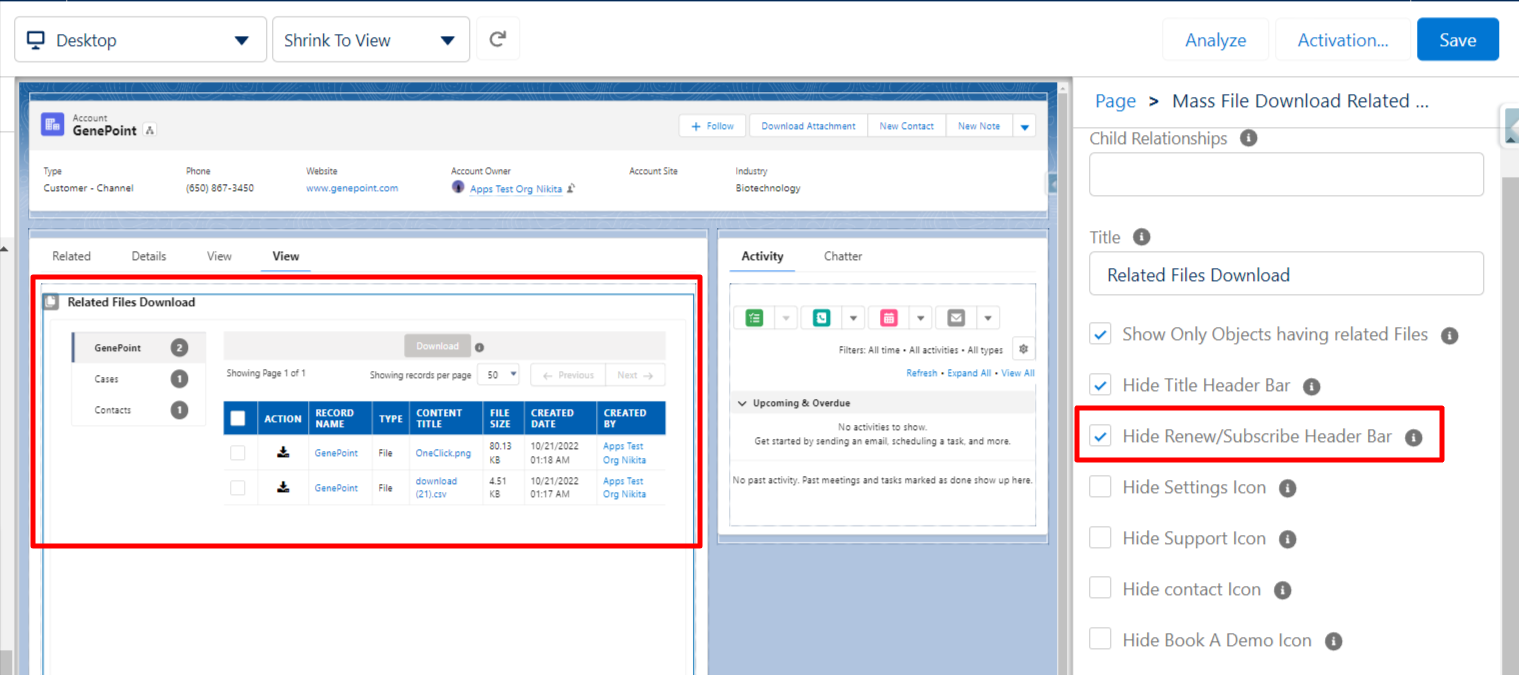This screenshot has height=675, width=1519.
Task: Collapse the Upcoming & Overdue section
Action: (742, 403)
